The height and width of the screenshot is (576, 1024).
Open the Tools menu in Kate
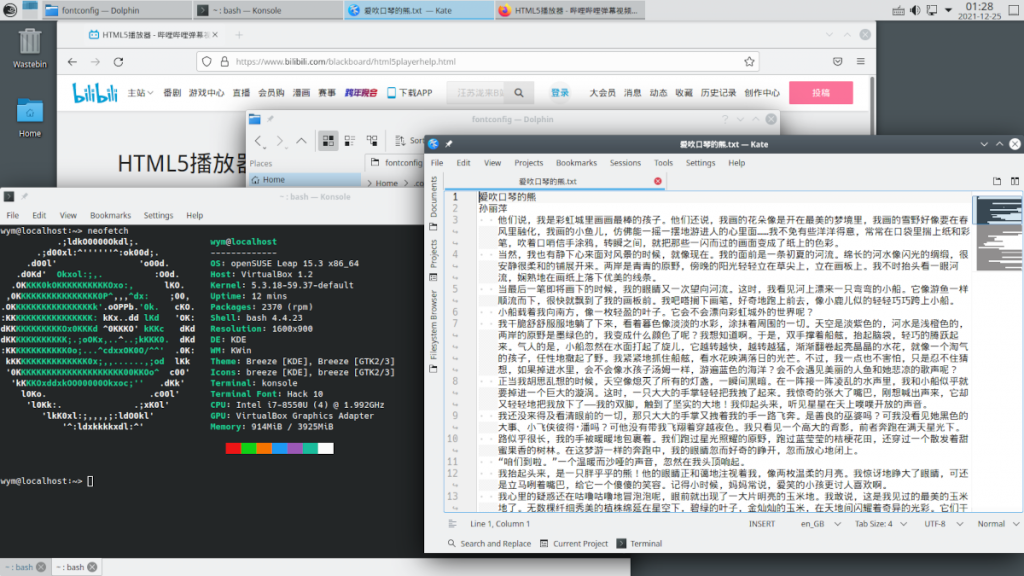(x=662, y=161)
